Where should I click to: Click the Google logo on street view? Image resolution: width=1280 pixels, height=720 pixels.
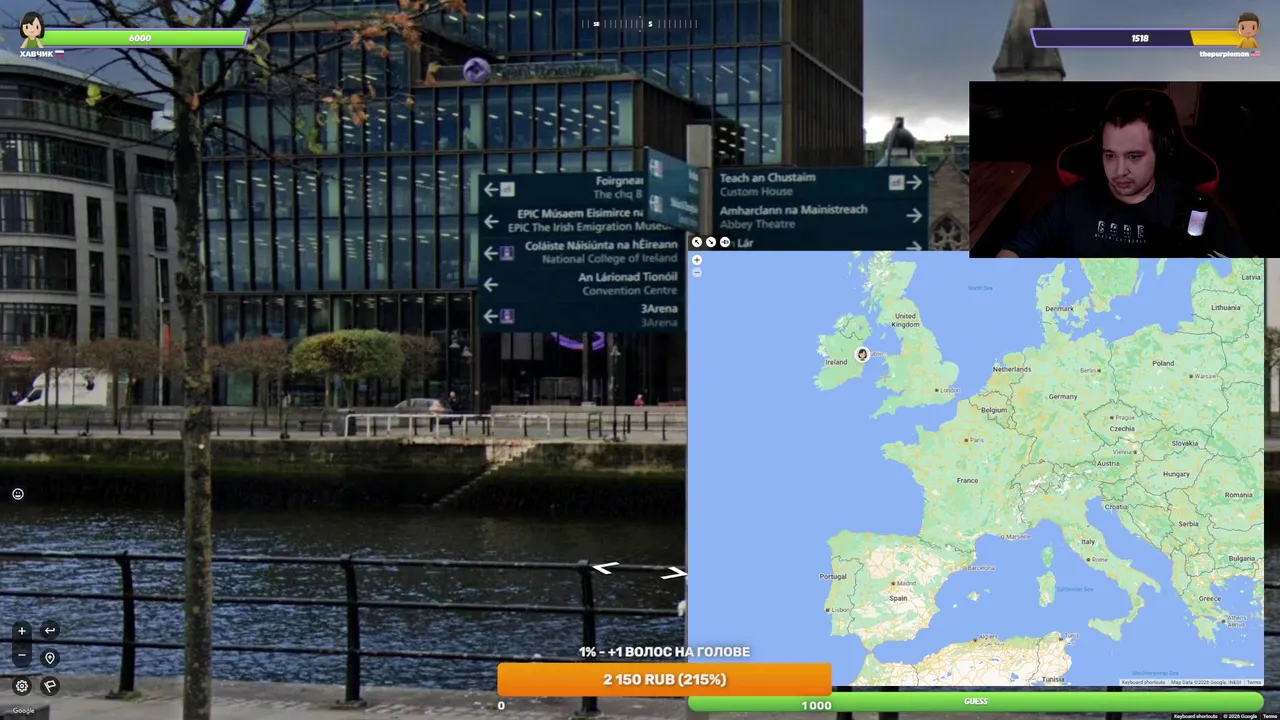point(23,711)
